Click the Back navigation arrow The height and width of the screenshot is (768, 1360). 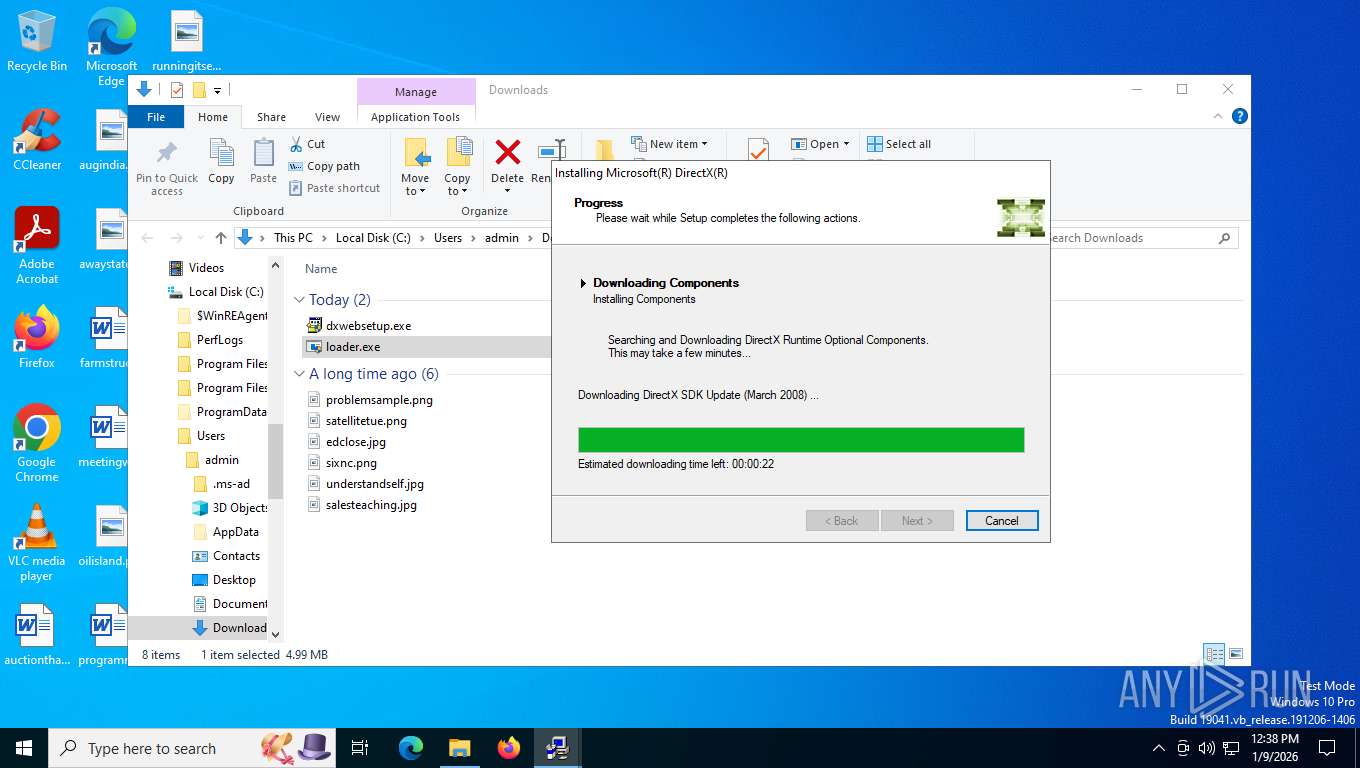[x=148, y=238]
